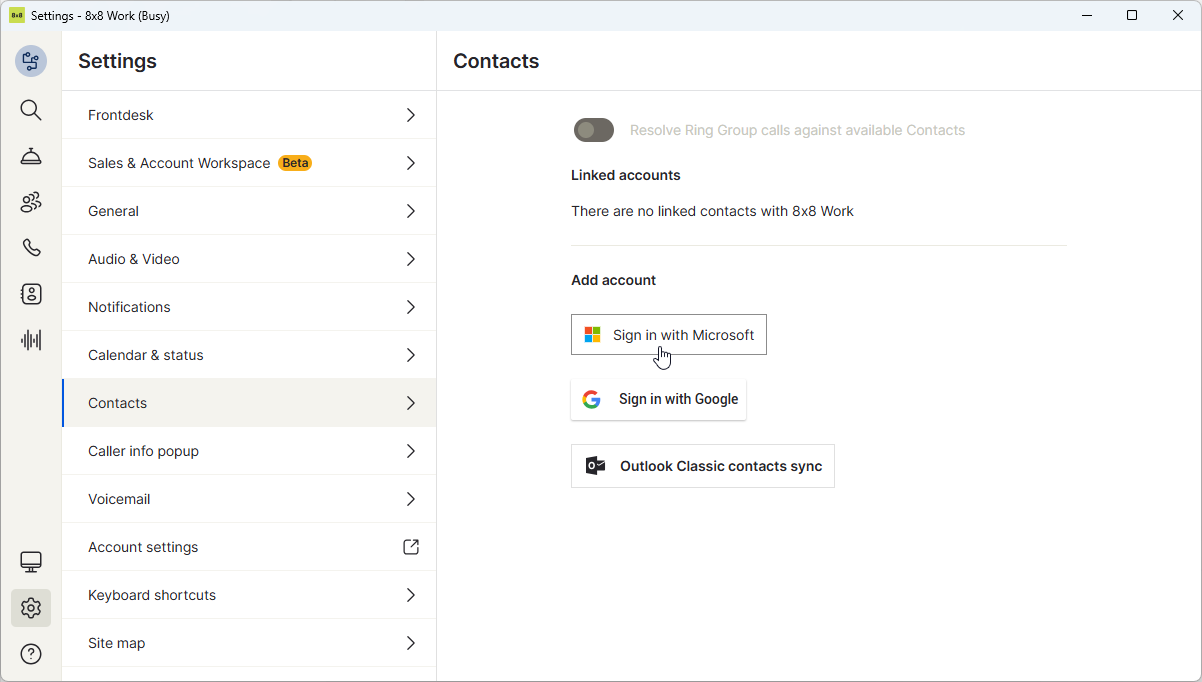The image size is (1202, 682).
Task: Open the help question mark icon
Action: pyautogui.click(x=31, y=654)
